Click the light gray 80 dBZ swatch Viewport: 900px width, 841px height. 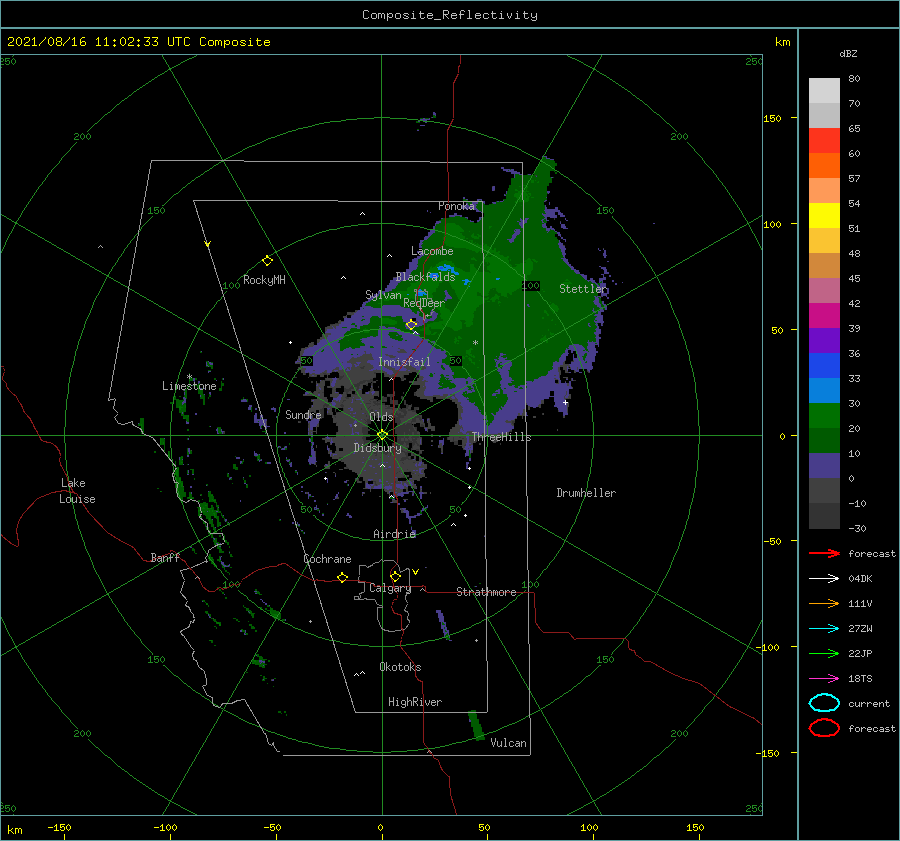point(824,91)
